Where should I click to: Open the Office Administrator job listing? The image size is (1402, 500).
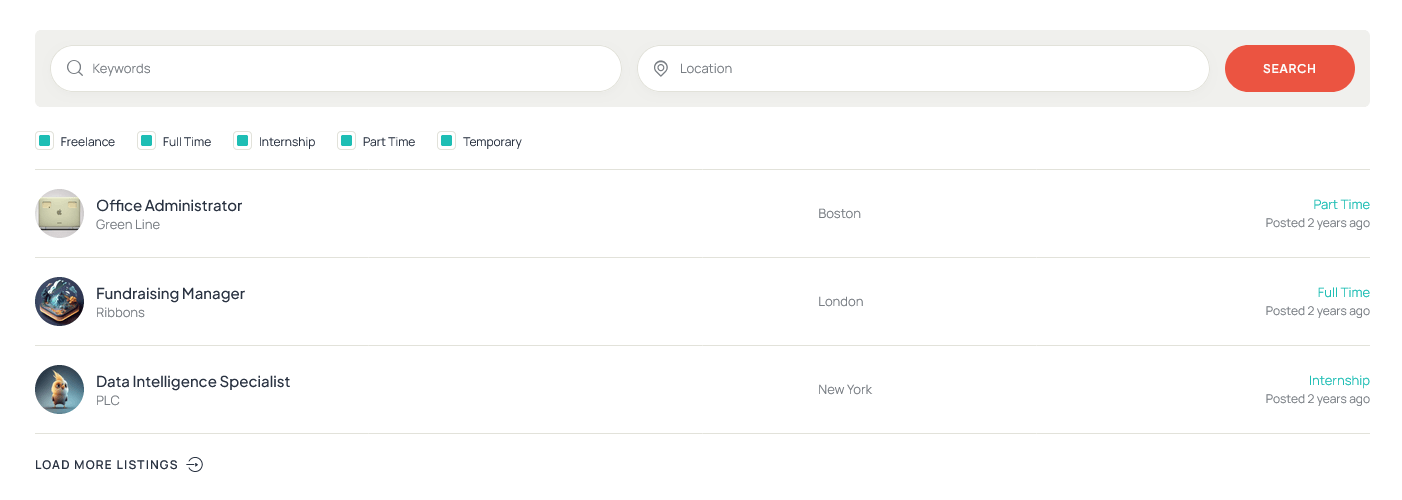702,213
